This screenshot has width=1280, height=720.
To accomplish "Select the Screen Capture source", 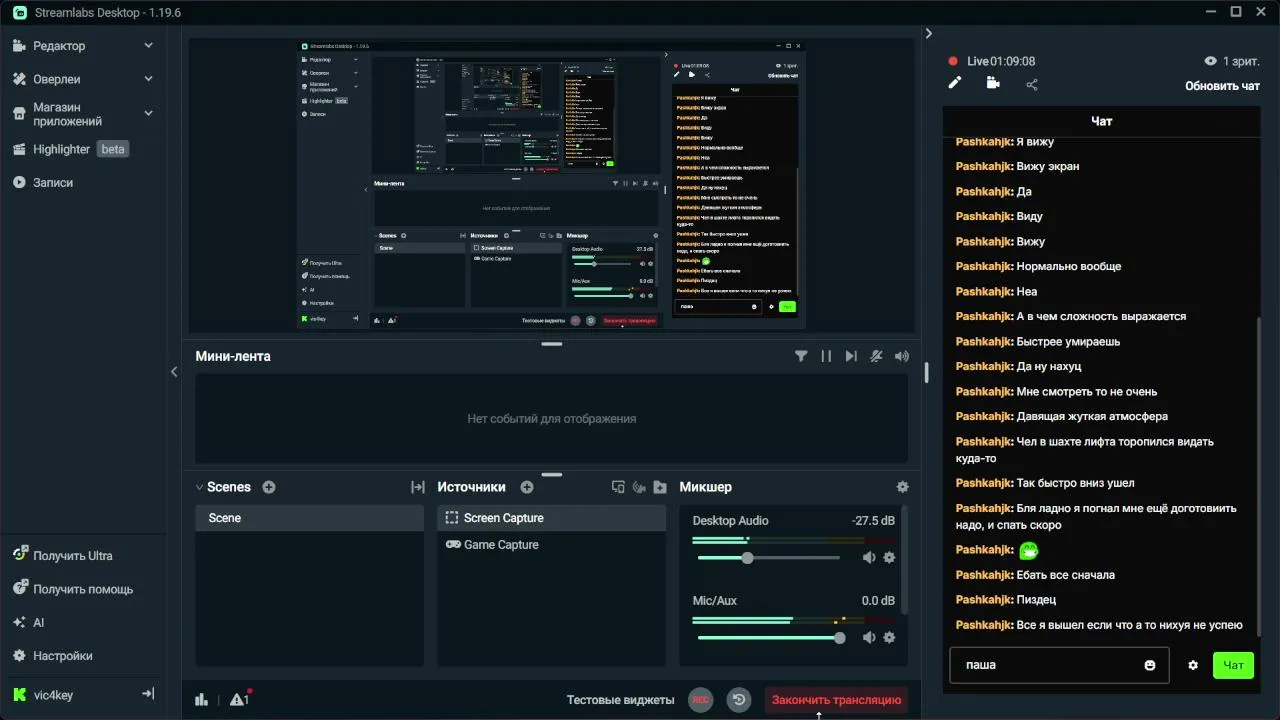I will [x=551, y=518].
